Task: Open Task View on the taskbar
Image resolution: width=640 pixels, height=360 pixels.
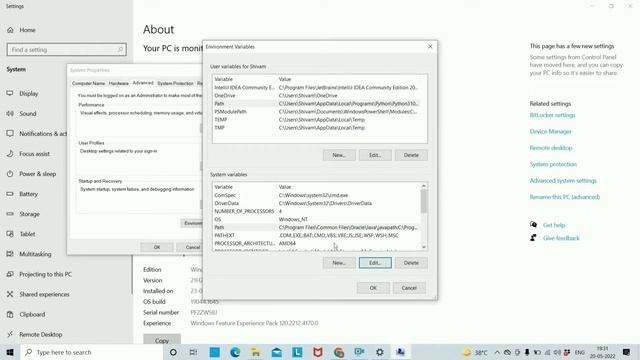Action: (193, 352)
